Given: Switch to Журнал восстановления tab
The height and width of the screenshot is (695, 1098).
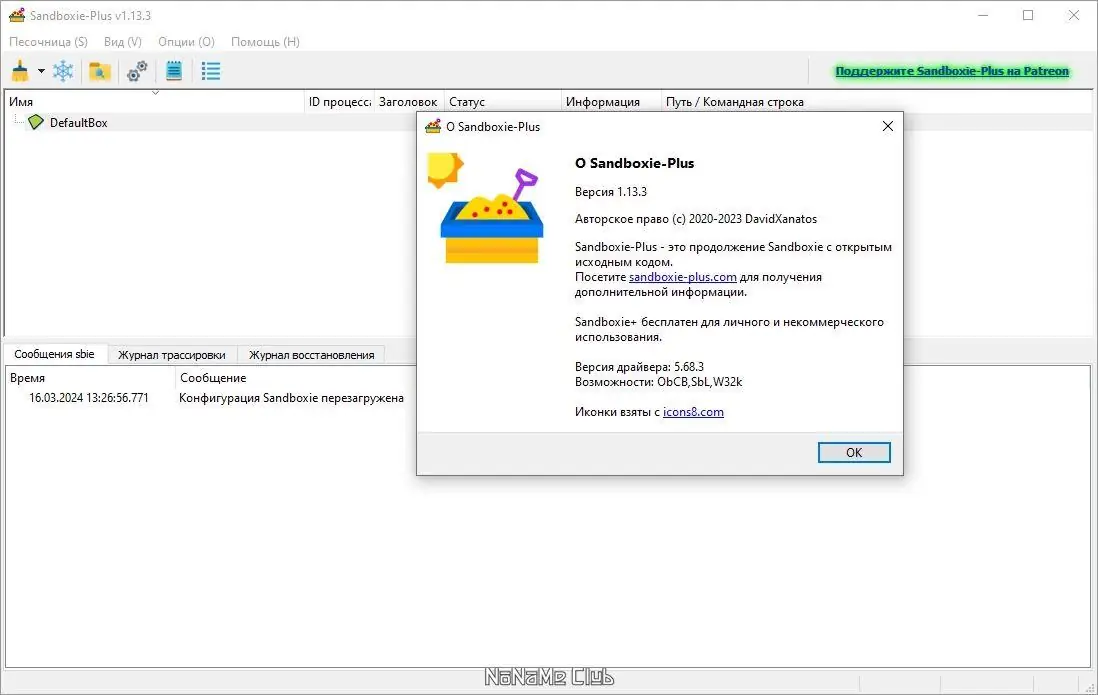Looking at the screenshot, I should (x=312, y=355).
